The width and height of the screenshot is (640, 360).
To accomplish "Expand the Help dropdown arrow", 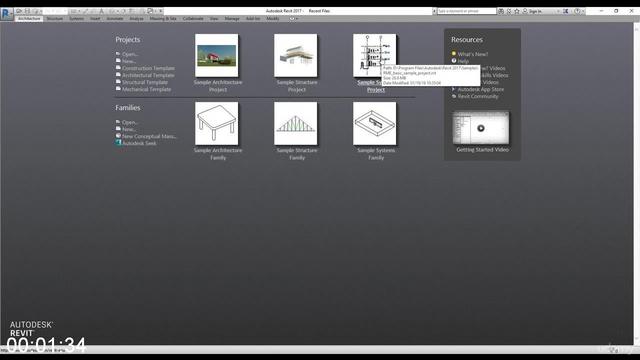I will coord(583,11).
